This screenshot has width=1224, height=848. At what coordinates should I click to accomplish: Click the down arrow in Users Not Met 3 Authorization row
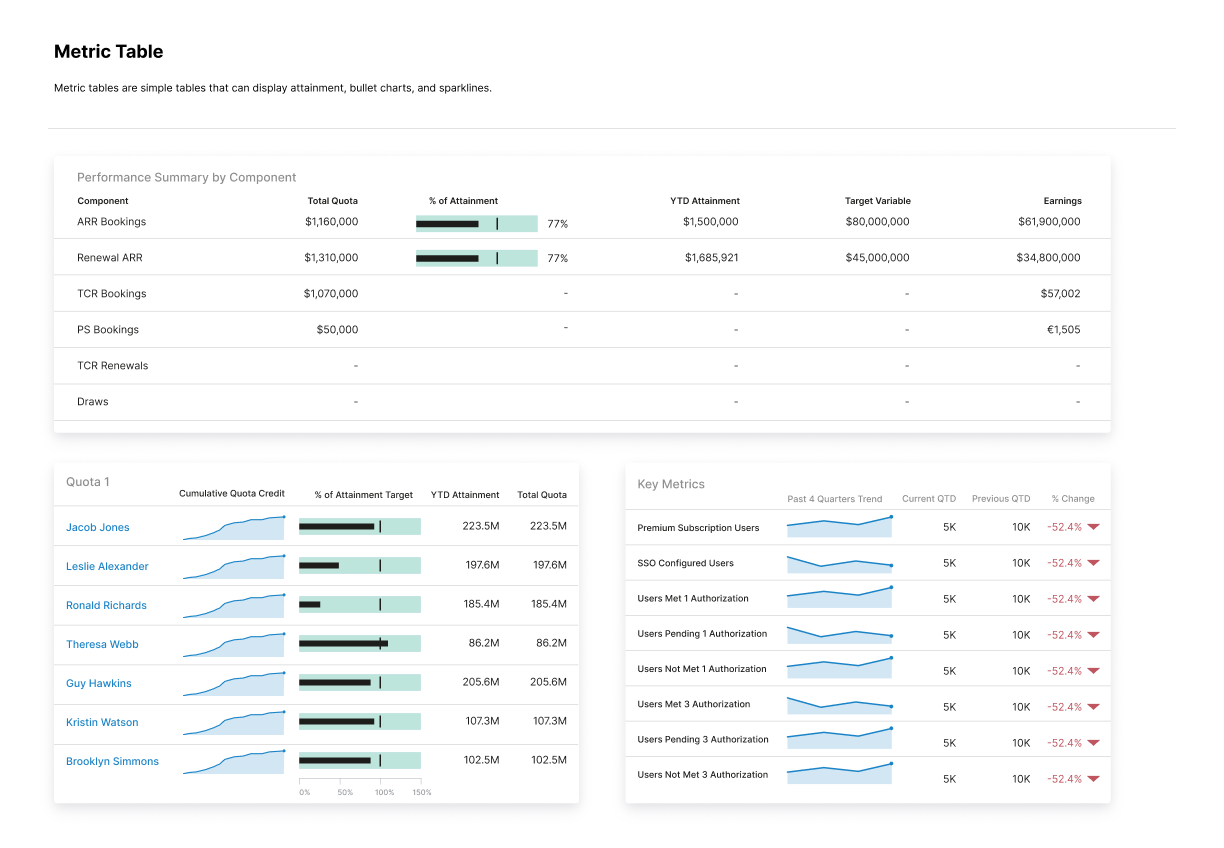(1093, 779)
